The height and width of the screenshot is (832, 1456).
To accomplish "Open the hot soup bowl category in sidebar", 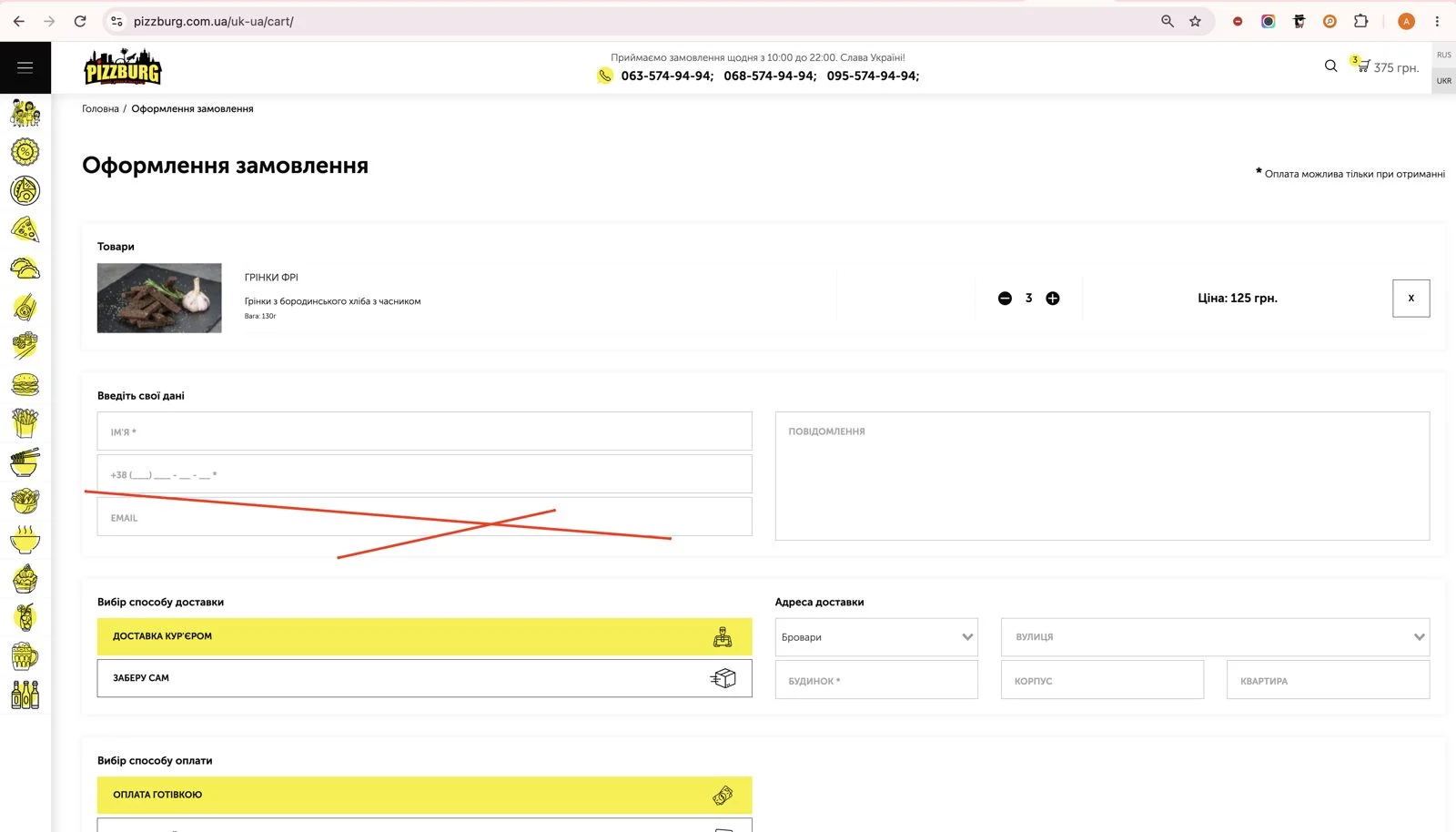I will 25,540.
